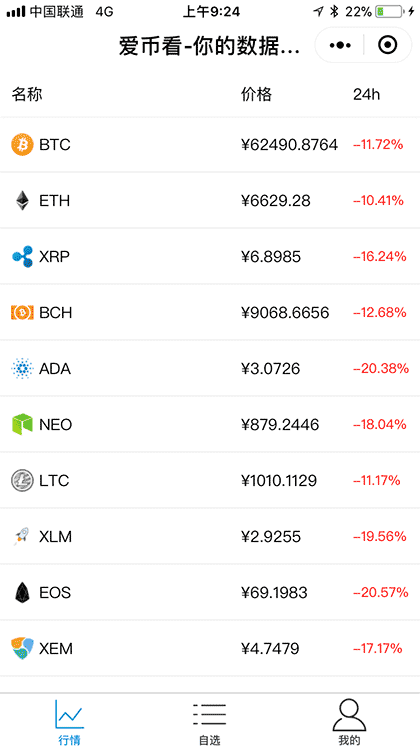Open the mini program three-dot menu
The image size is (420, 747).
340,45
